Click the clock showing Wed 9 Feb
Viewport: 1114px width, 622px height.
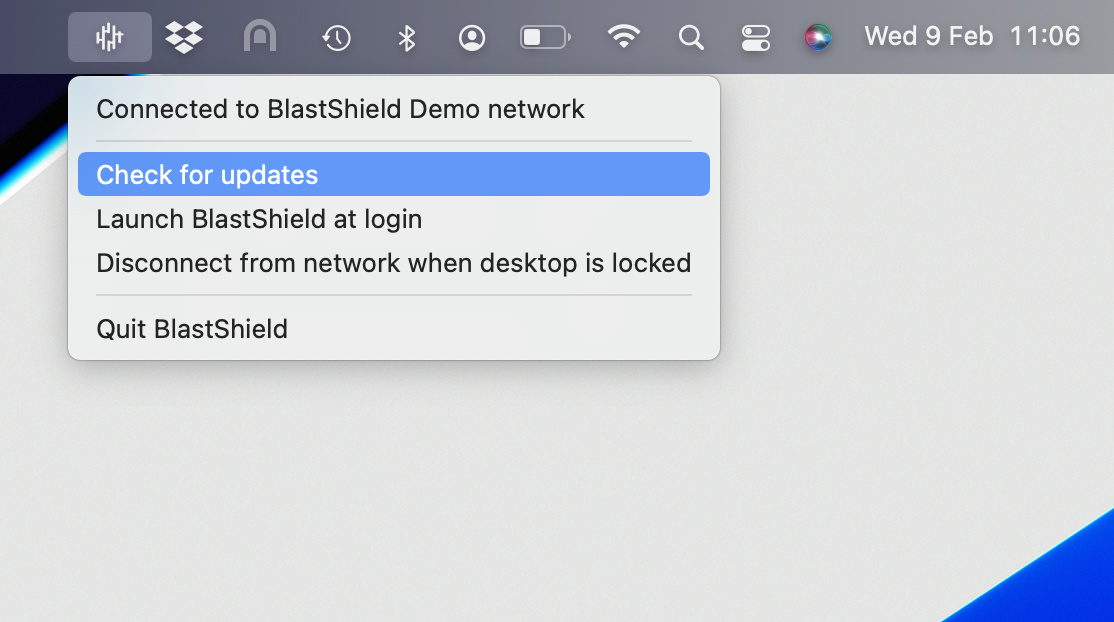point(929,36)
